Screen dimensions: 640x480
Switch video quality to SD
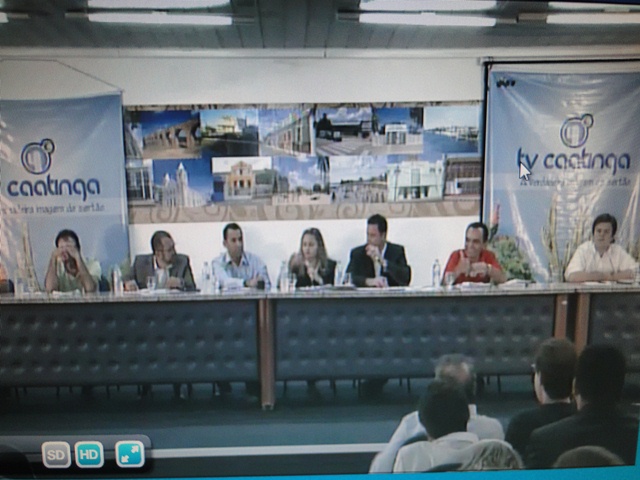coord(56,454)
